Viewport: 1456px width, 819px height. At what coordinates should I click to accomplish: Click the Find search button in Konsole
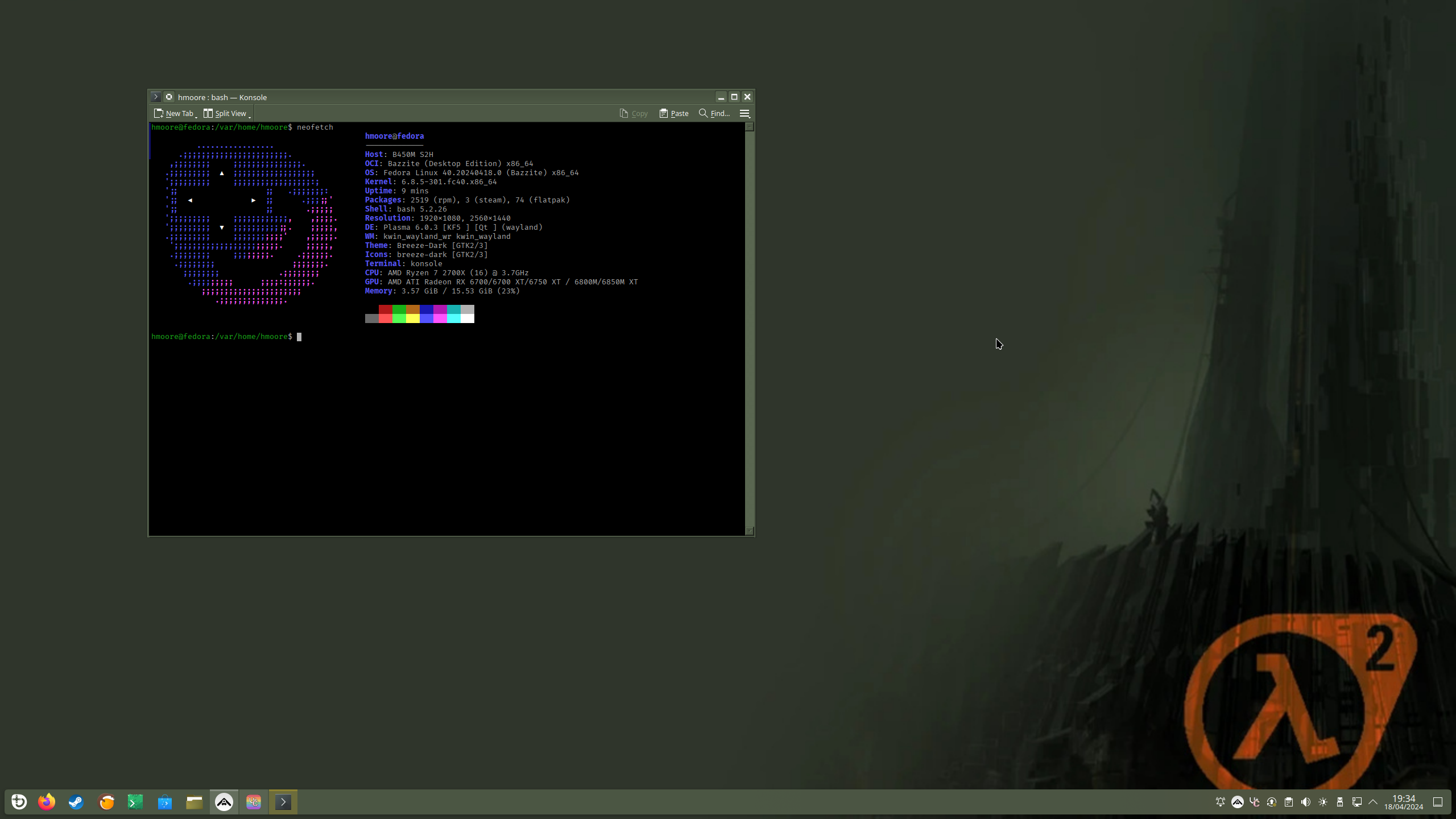(714, 113)
